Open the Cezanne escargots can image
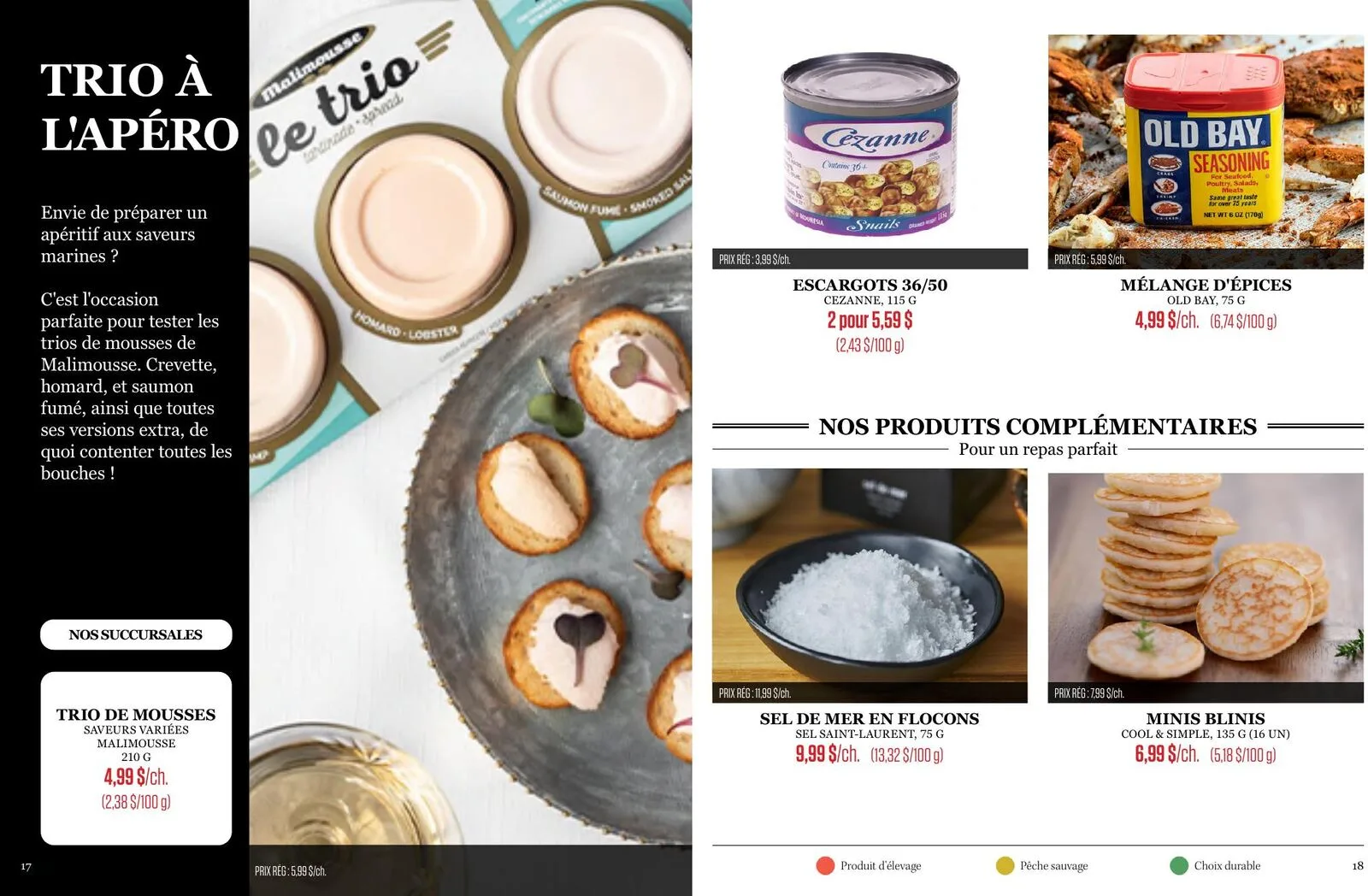This screenshot has height=896, width=1368. [870, 144]
